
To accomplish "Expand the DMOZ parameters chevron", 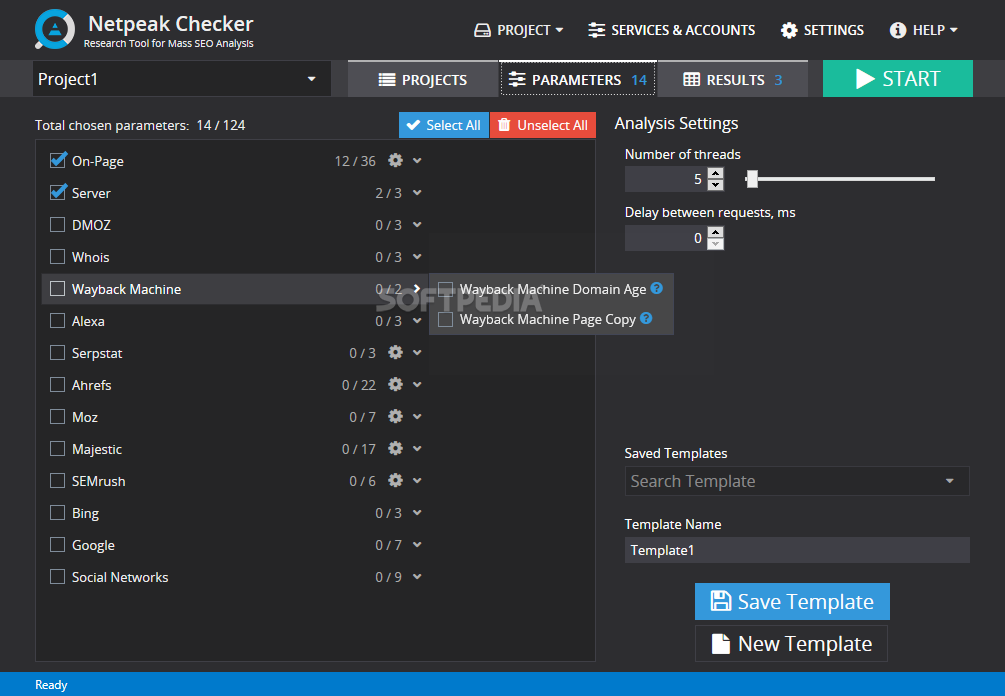I will [x=417, y=224].
